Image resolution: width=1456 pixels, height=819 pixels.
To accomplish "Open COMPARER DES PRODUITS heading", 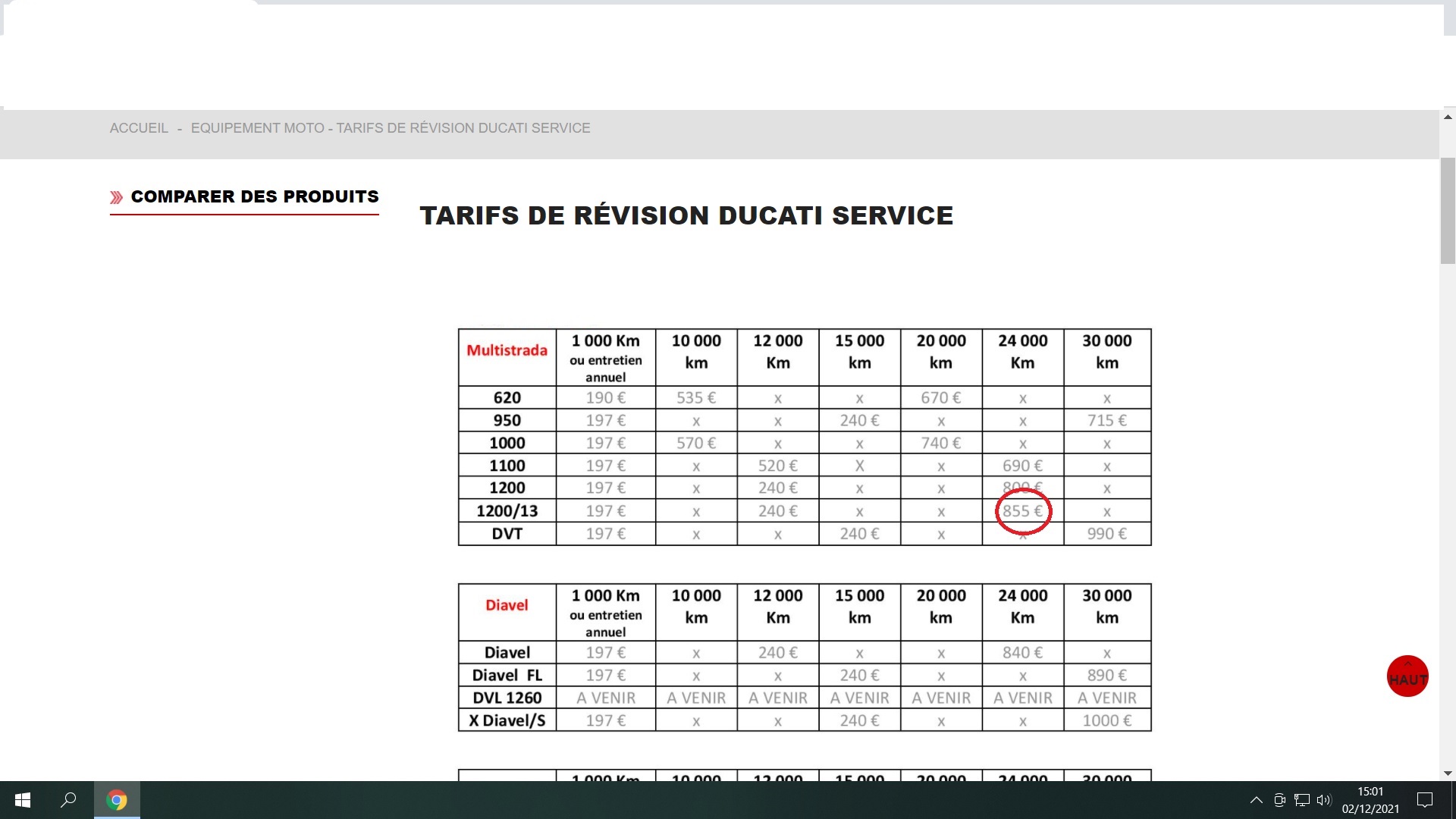I will 255,197.
